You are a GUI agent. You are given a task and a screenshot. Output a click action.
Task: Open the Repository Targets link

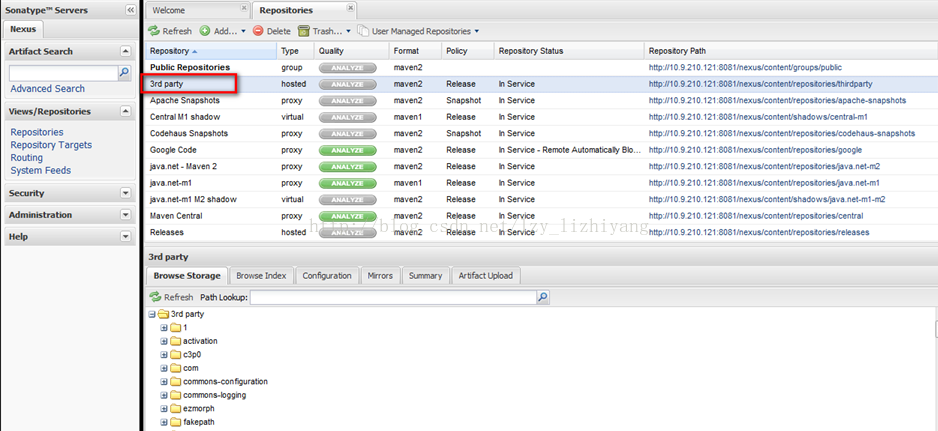point(51,145)
